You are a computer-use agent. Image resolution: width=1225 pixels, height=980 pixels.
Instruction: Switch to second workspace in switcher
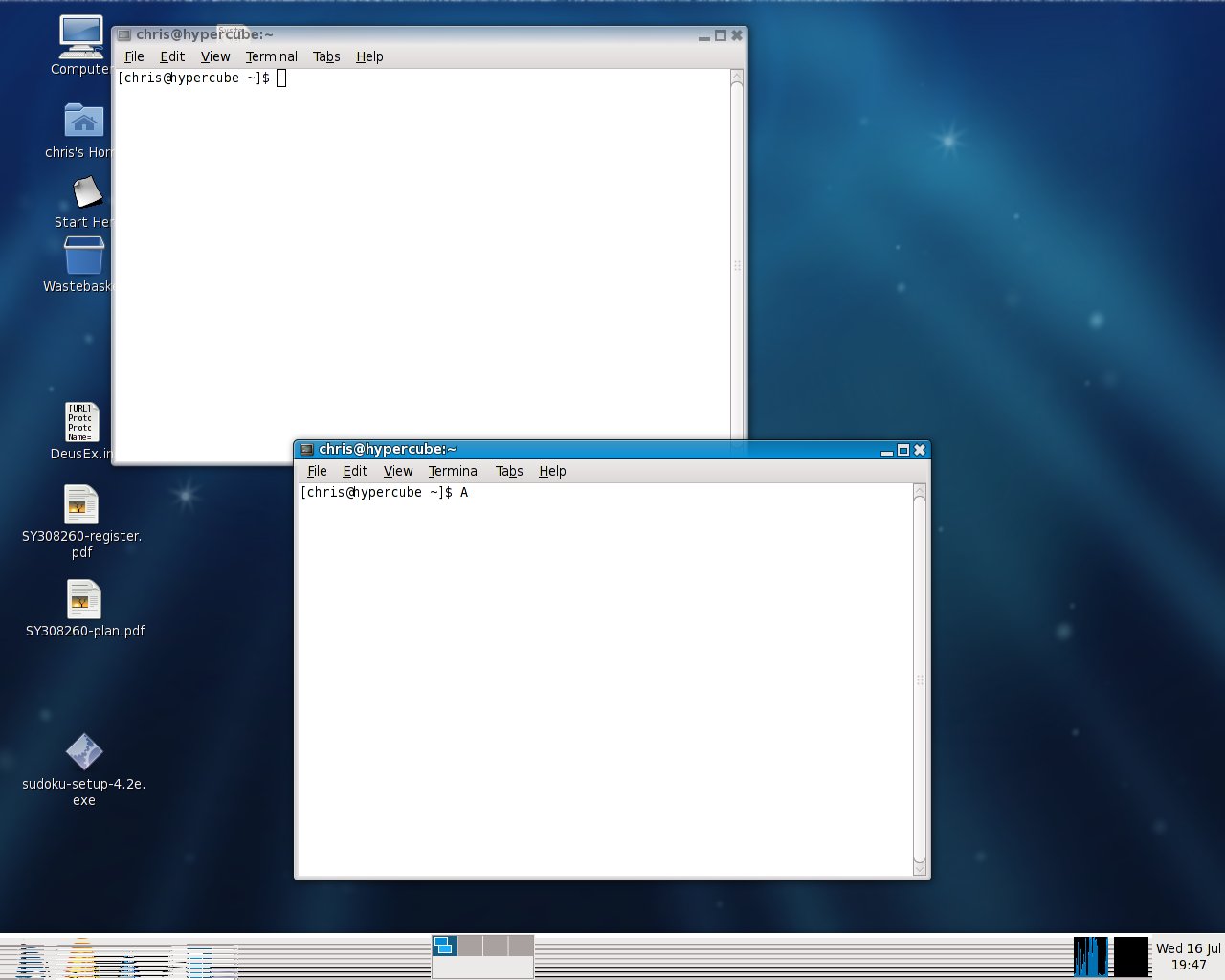[470, 947]
